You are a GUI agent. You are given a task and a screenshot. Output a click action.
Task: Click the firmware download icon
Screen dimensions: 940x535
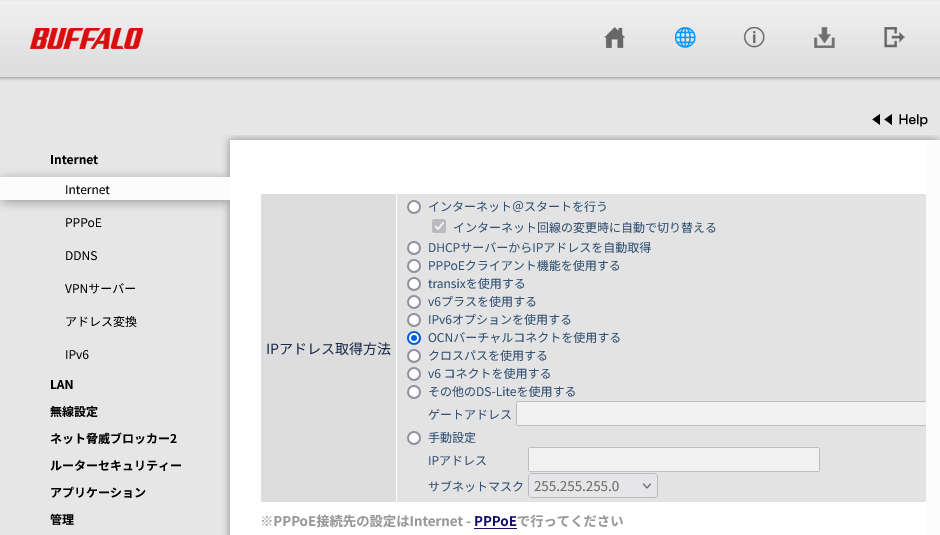(x=824, y=38)
